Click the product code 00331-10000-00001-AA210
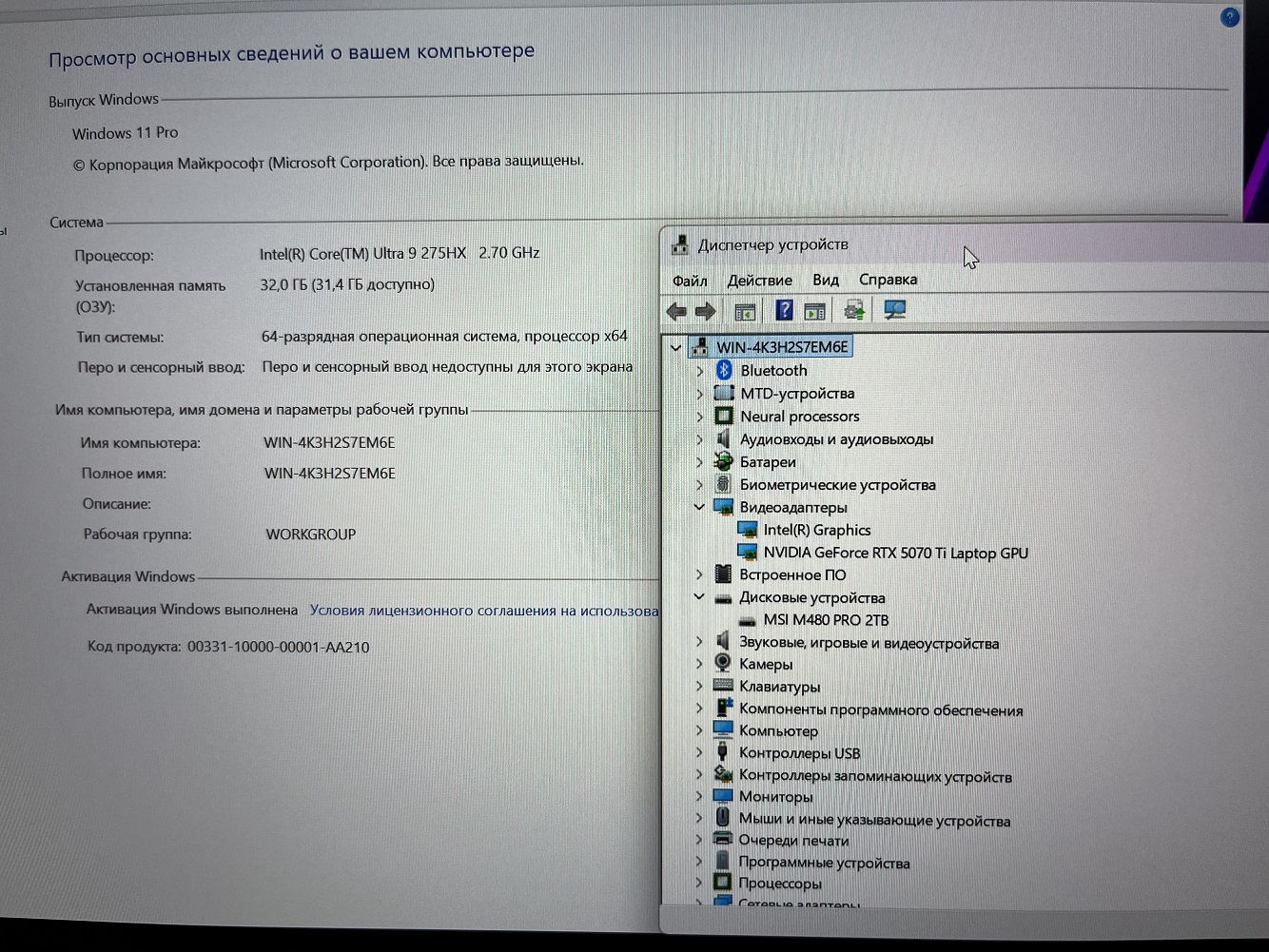Viewport: 1269px width, 952px height. 278,647
